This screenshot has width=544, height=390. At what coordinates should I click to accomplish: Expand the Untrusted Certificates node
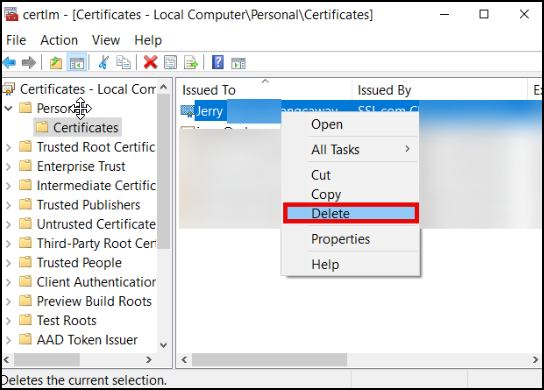click(x=9, y=224)
